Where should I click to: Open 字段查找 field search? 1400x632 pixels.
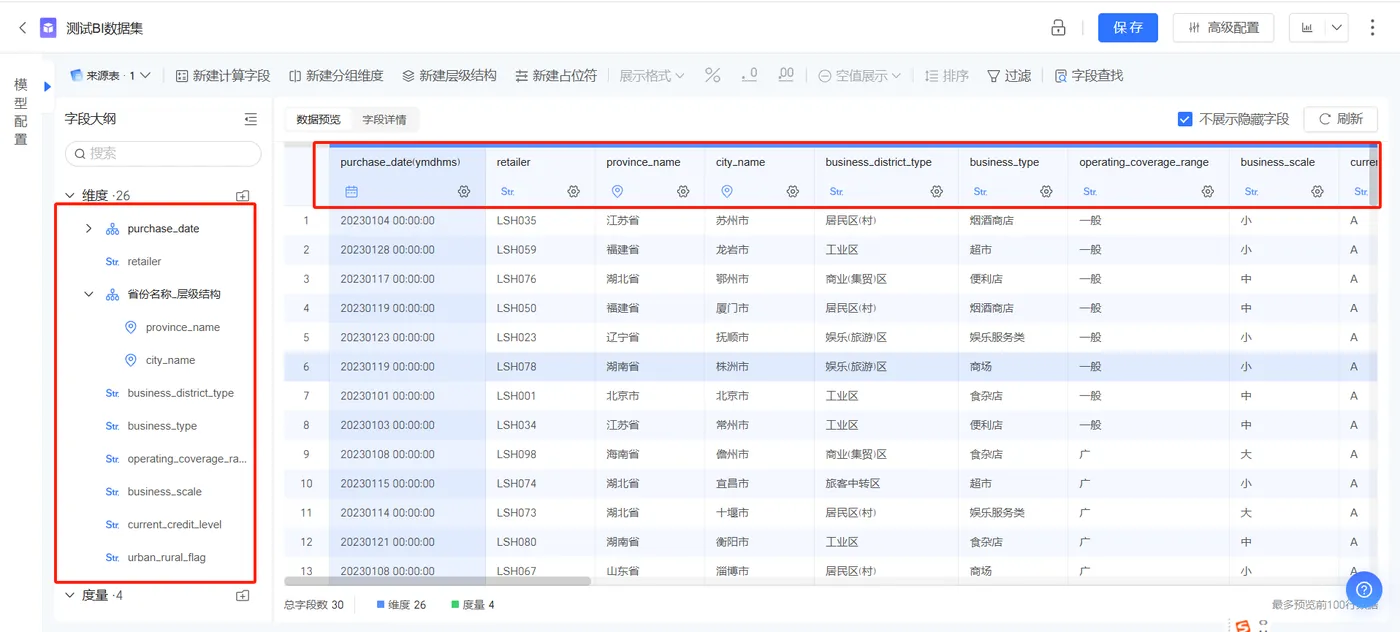(1088, 76)
